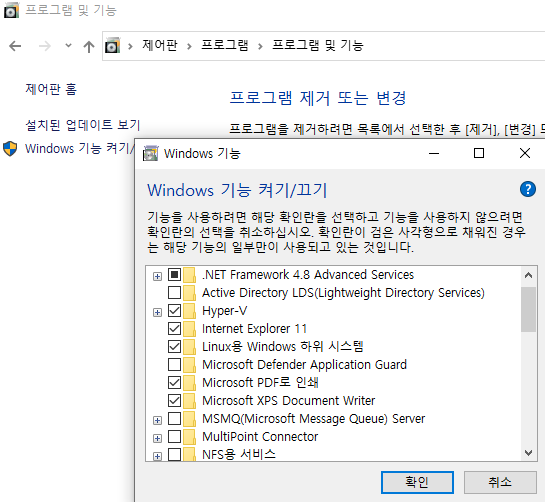
Task: Open the Windows 기능 켜기 sidebar link
Action: (80, 148)
